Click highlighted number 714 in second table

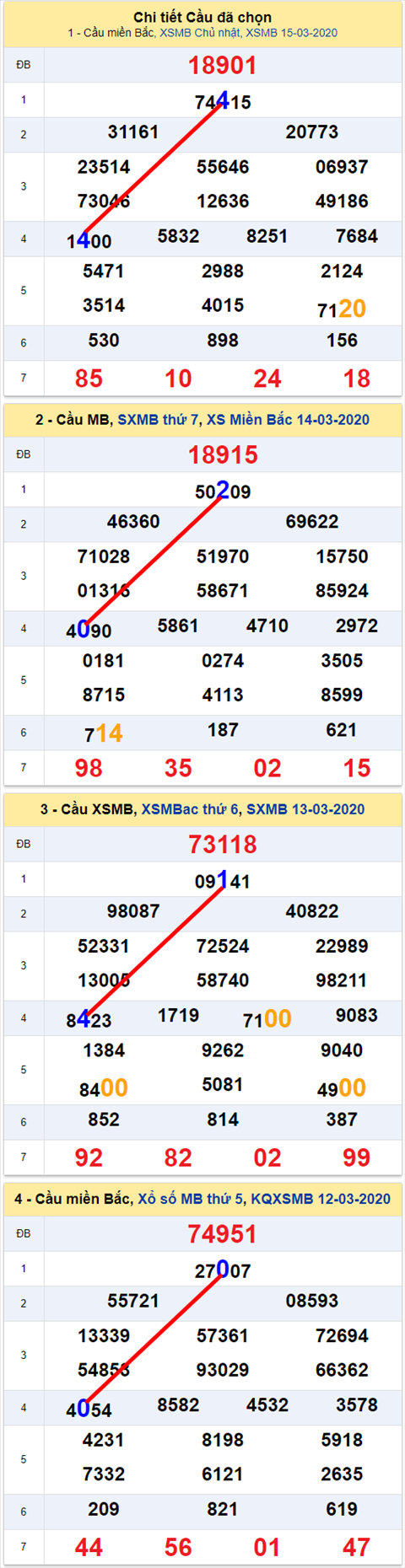tap(104, 733)
